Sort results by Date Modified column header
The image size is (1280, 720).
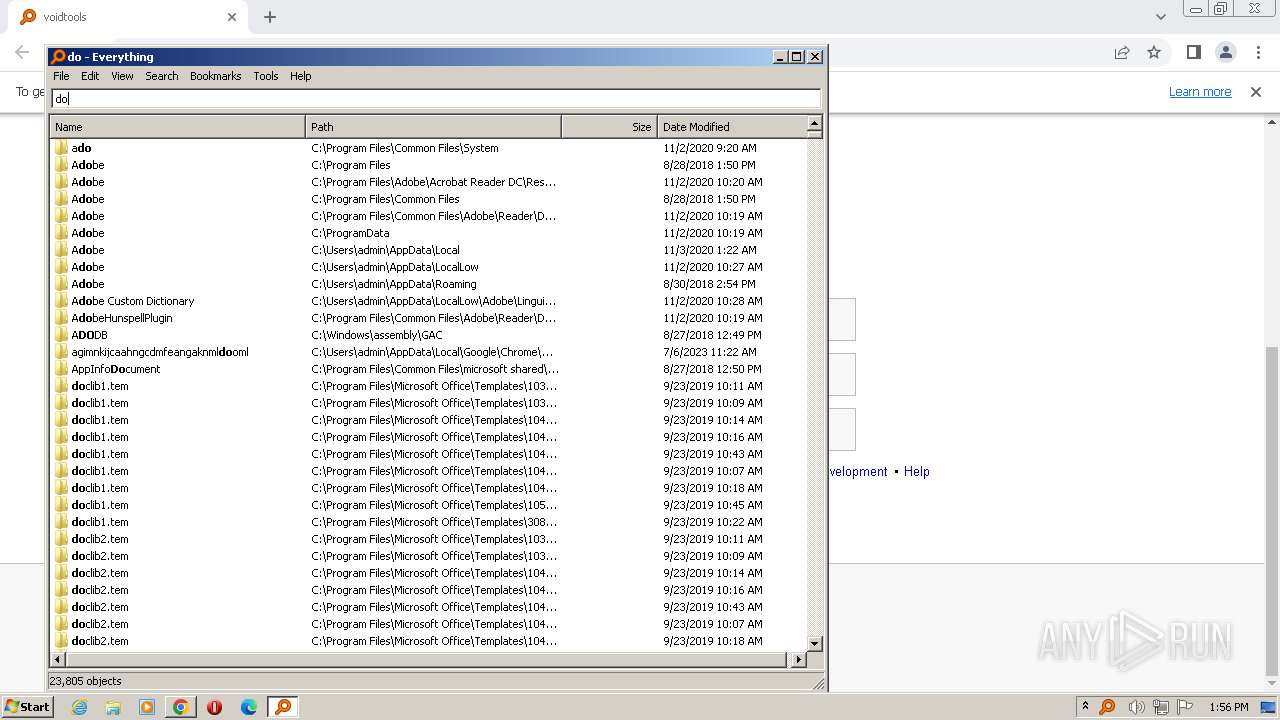(731, 127)
